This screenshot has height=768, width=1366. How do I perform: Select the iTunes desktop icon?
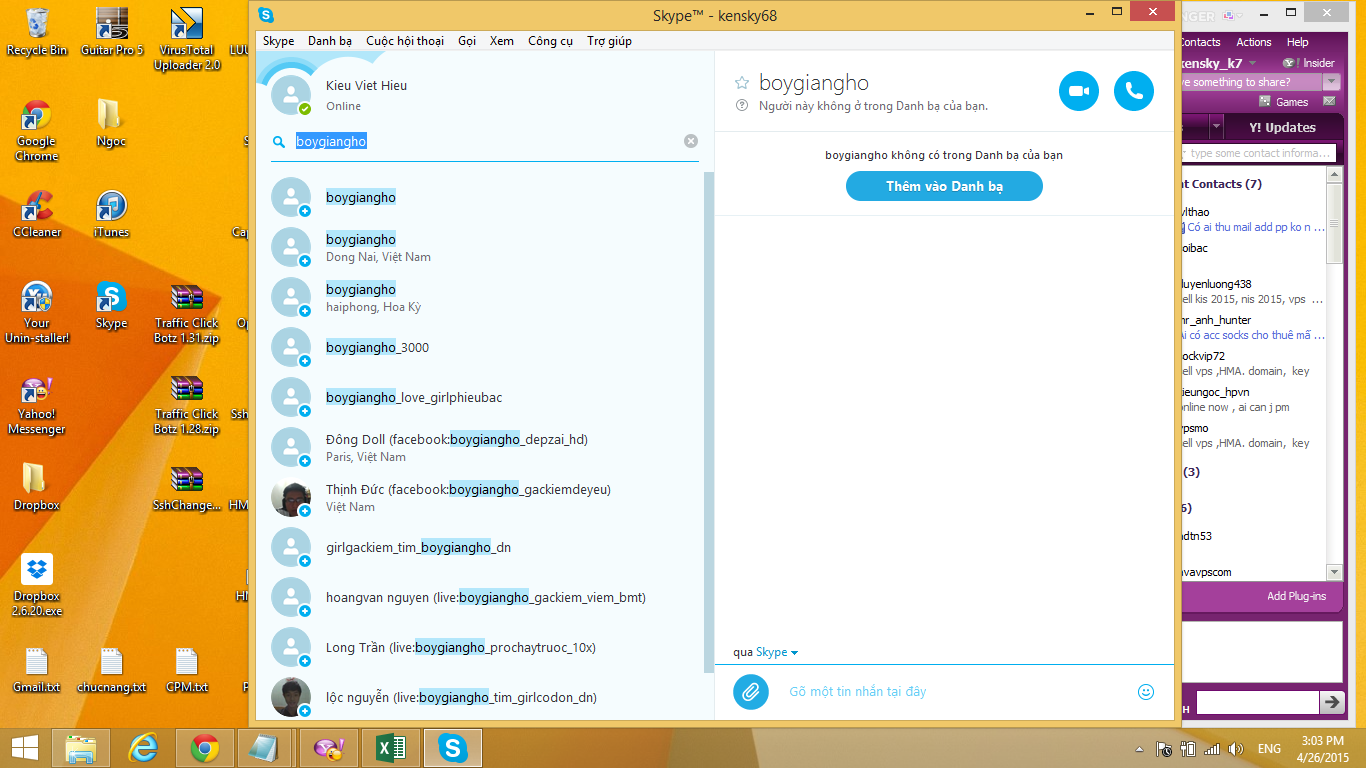(x=112, y=214)
